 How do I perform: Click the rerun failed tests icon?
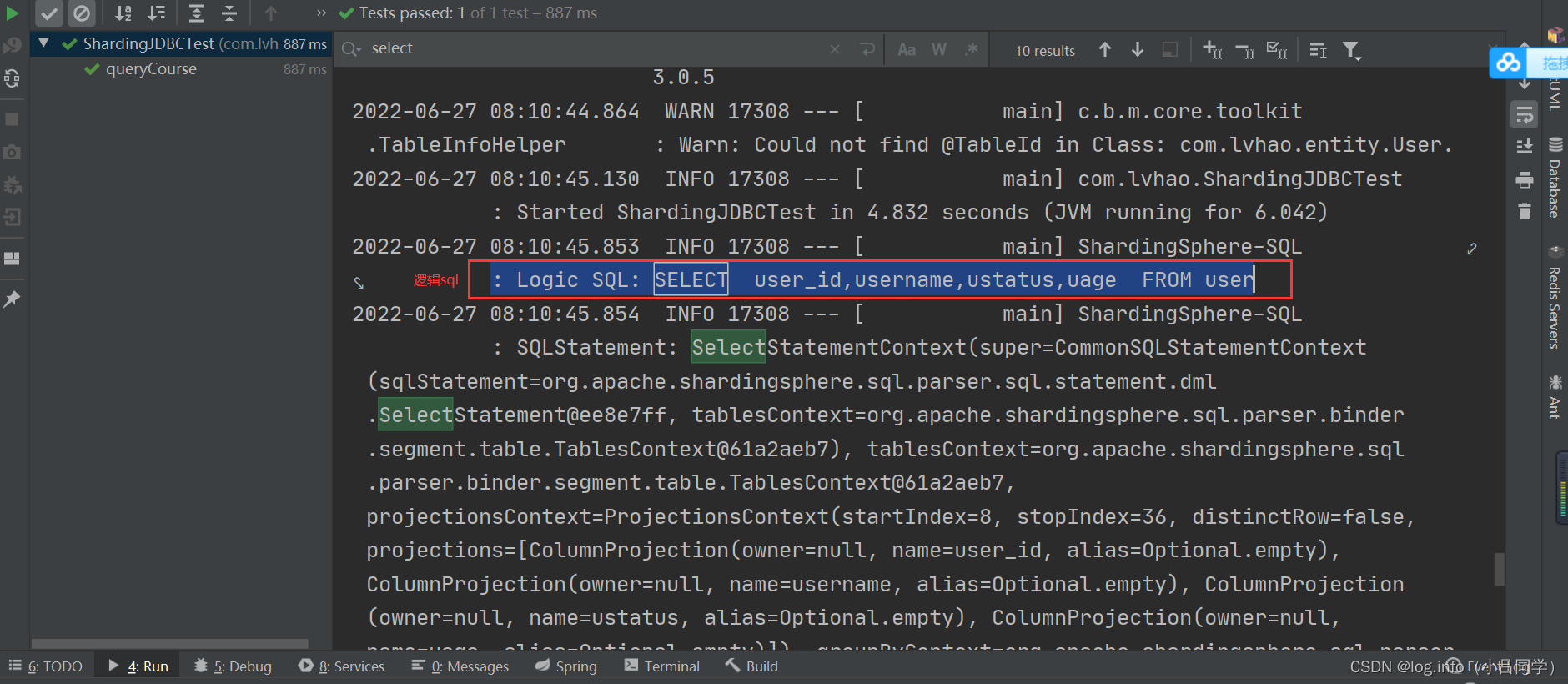pyautogui.click(x=12, y=46)
